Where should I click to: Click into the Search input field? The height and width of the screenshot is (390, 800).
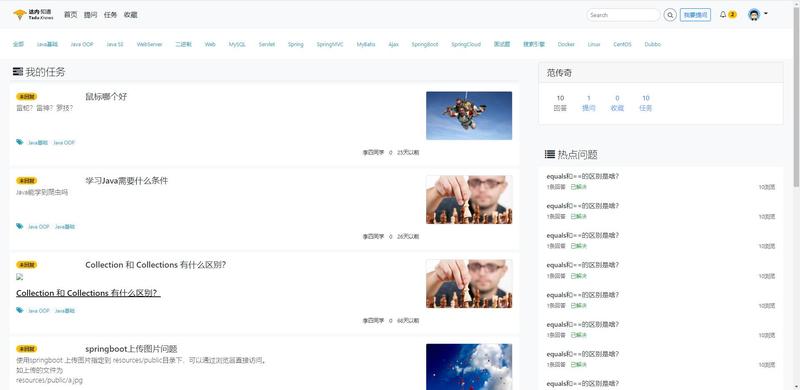(x=623, y=15)
